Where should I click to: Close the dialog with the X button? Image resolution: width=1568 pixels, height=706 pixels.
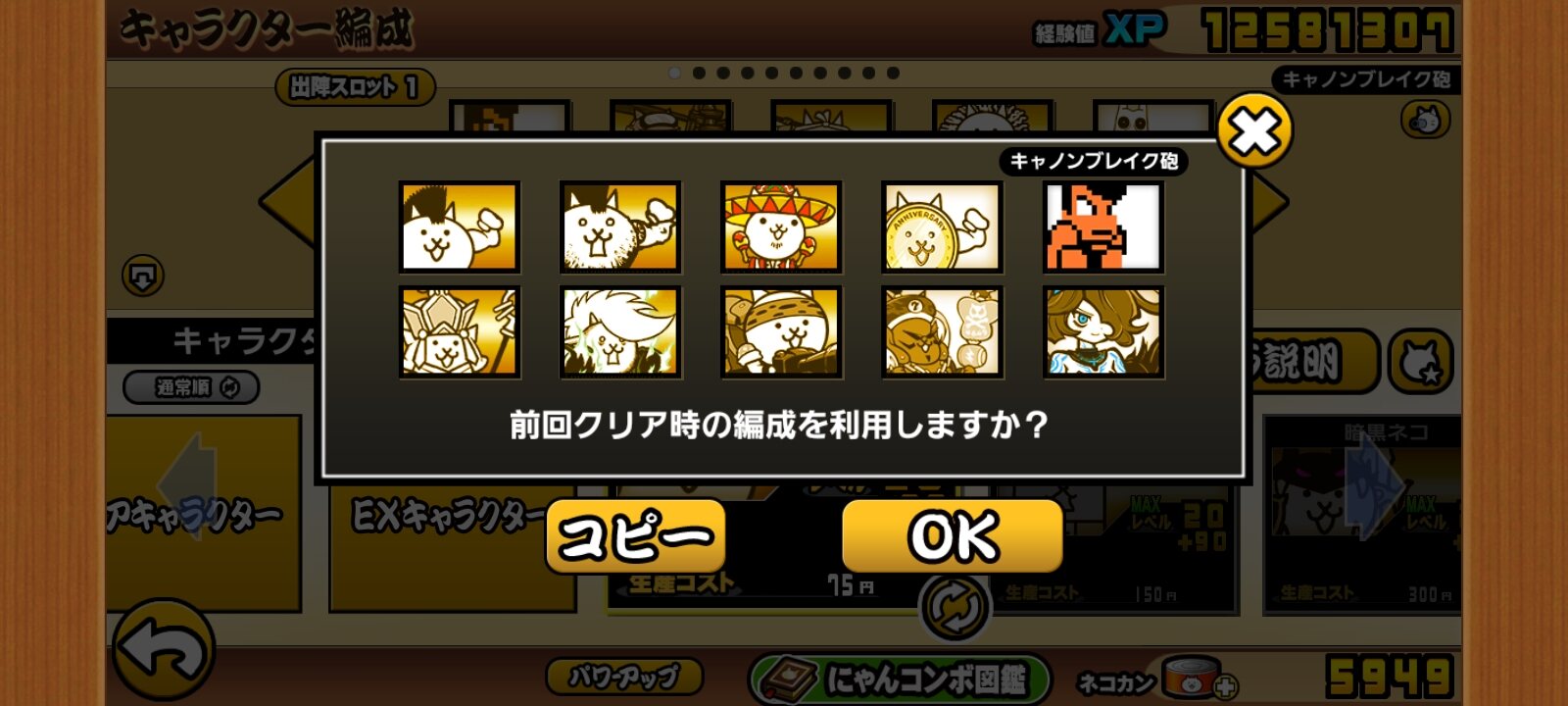click(x=1254, y=130)
